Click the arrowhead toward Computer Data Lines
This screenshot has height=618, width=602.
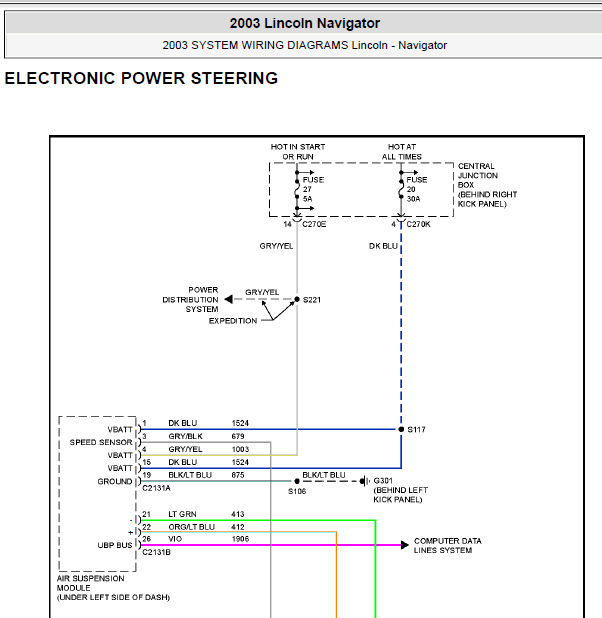point(405,545)
